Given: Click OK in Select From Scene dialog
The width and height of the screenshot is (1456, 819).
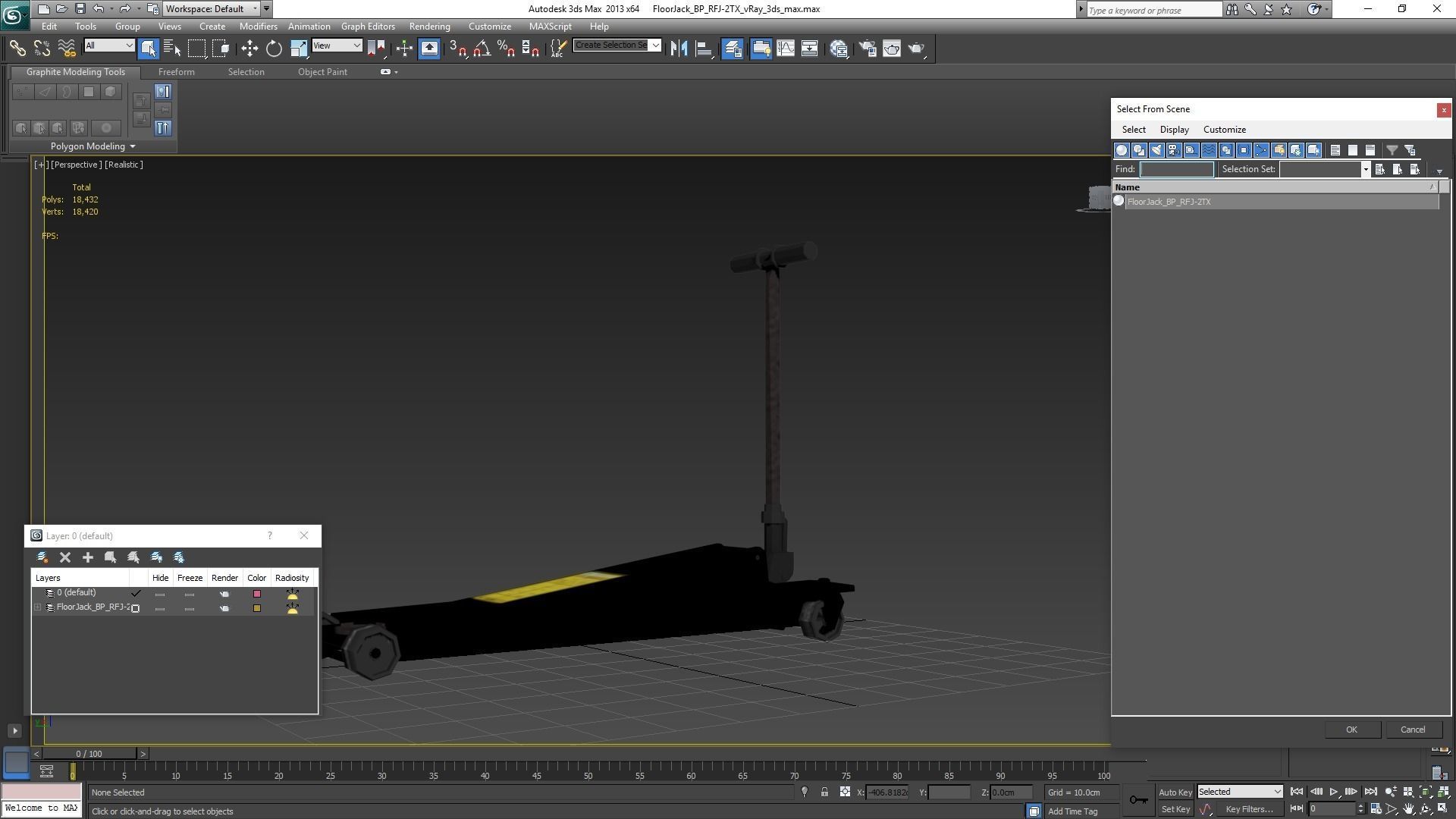Looking at the screenshot, I should click(1351, 730).
